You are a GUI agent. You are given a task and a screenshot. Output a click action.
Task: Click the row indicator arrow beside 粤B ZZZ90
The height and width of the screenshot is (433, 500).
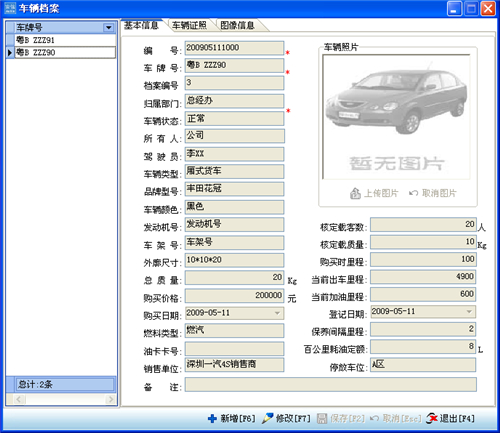coord(10,53)
